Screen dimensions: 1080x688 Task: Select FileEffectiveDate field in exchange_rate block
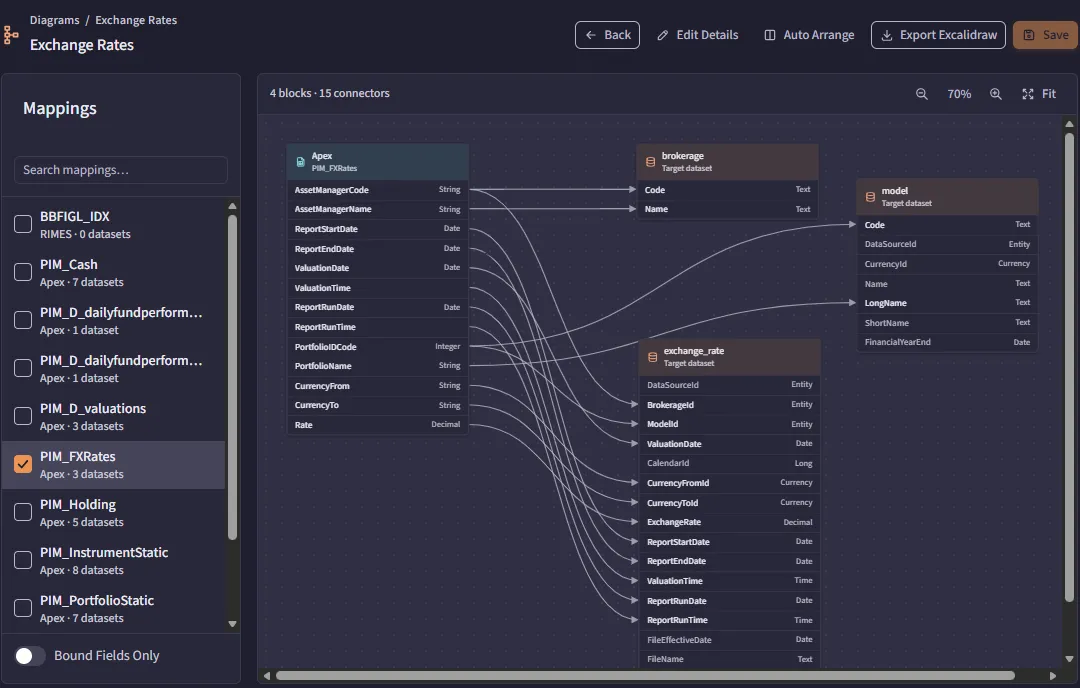(729, 640)
